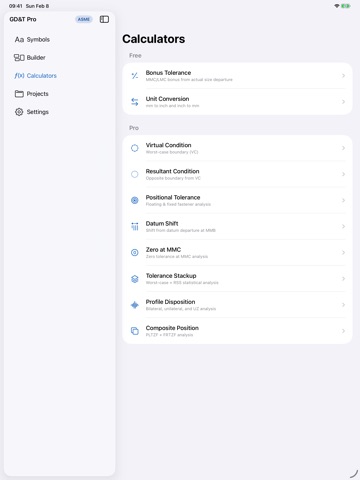Open the Virtual Condition calculator
This screenshot has width=360, height=480.
(237, 148)
